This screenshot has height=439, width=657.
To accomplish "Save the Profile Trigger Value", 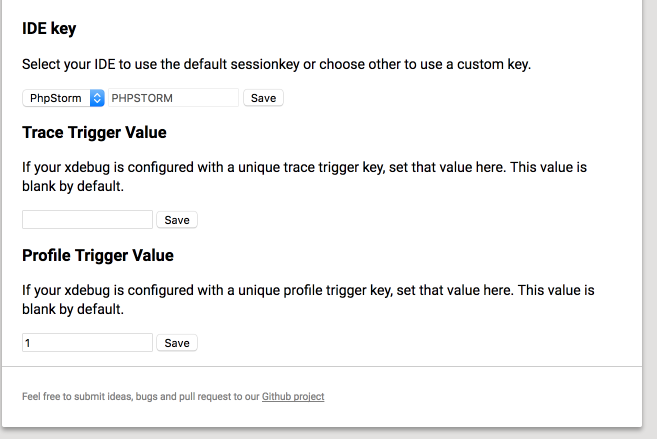I will 177,343.
